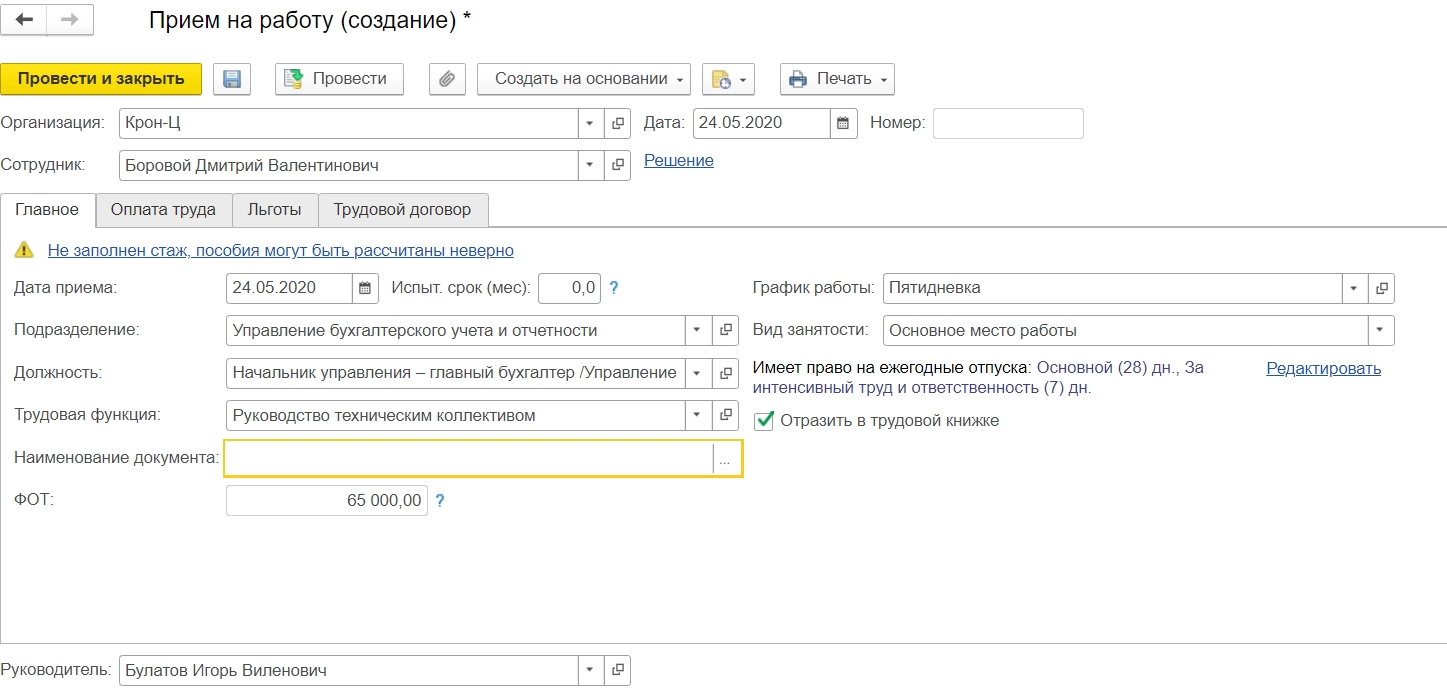
Task: Open the Трудовой договор tab
Action: (x=402, y=210)
